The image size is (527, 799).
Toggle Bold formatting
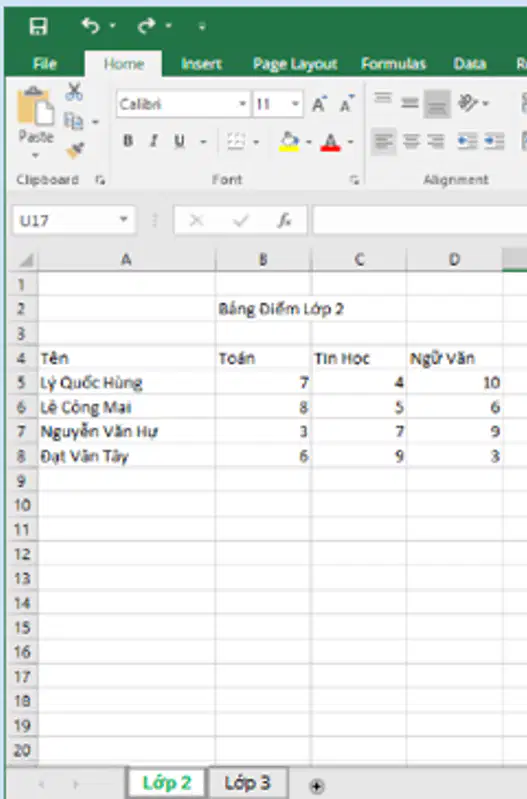pyautogui.click(x=128, y=141)
